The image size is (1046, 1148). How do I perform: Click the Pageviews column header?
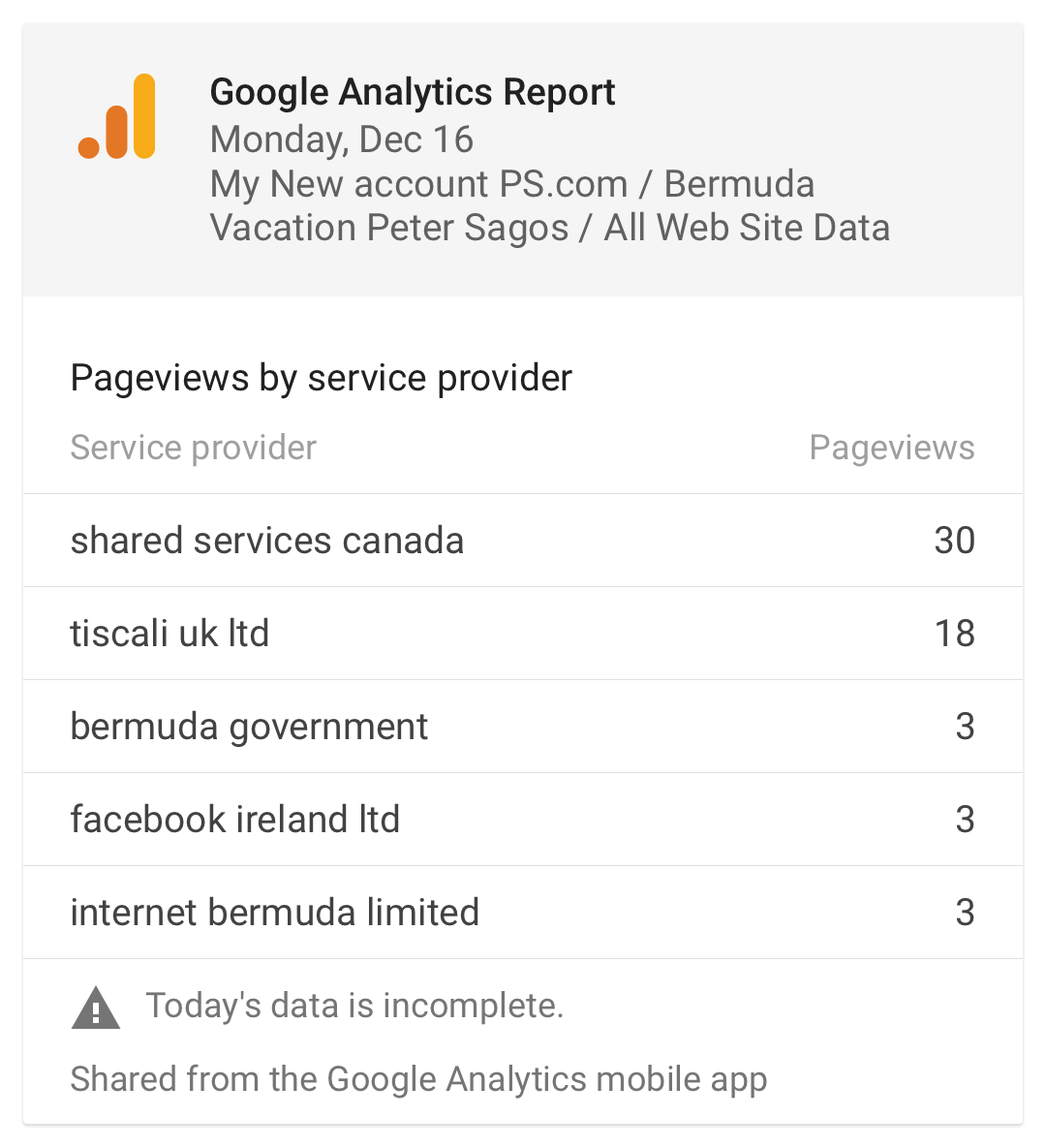tap(892, 448)
